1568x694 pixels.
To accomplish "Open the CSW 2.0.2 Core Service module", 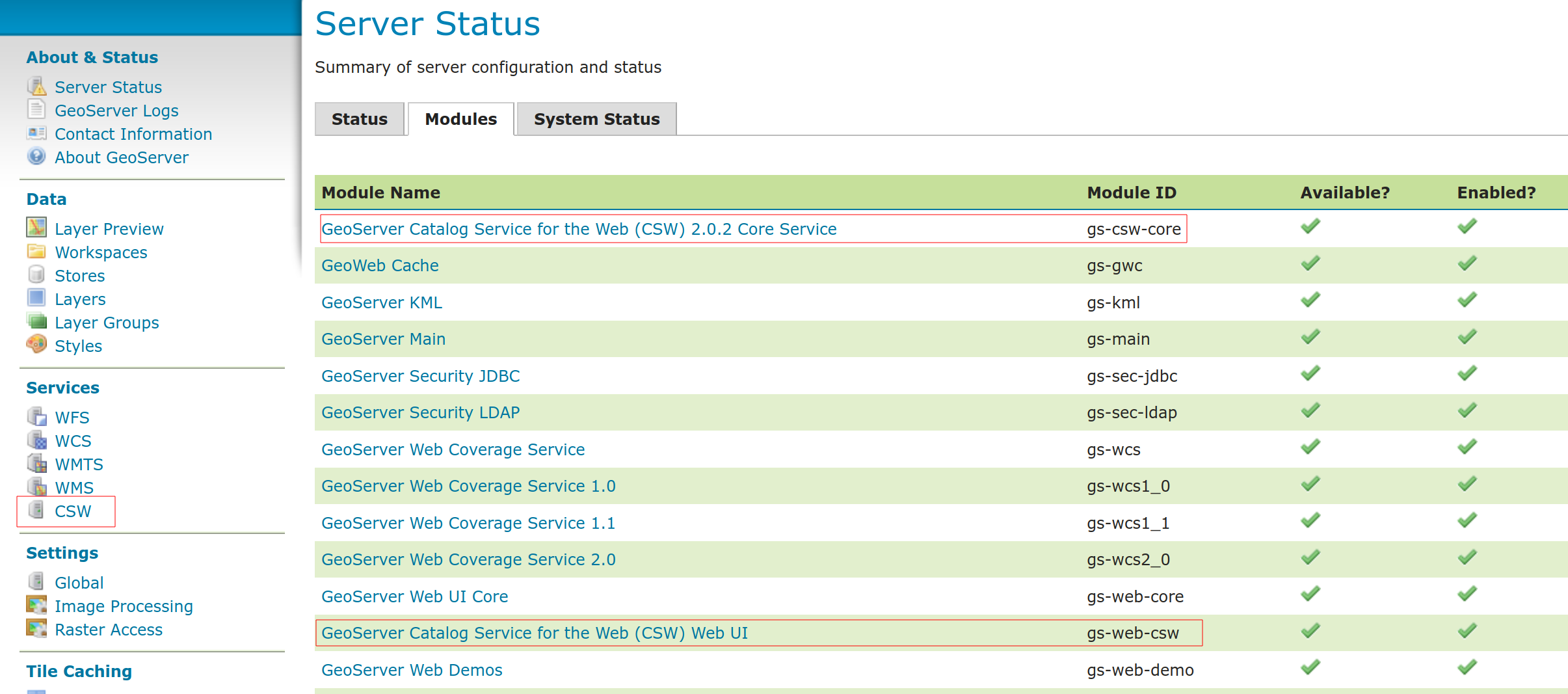I will click(578, 229).
